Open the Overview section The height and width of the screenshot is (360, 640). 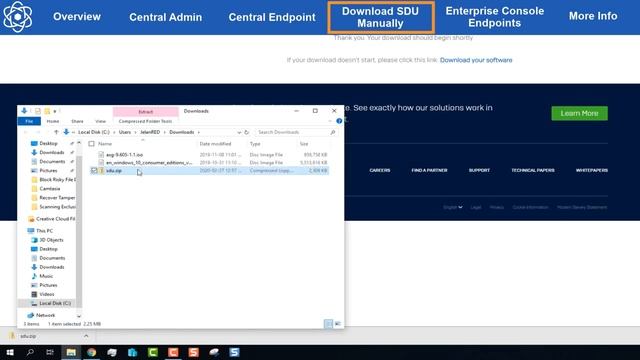(x=77, y=17)
